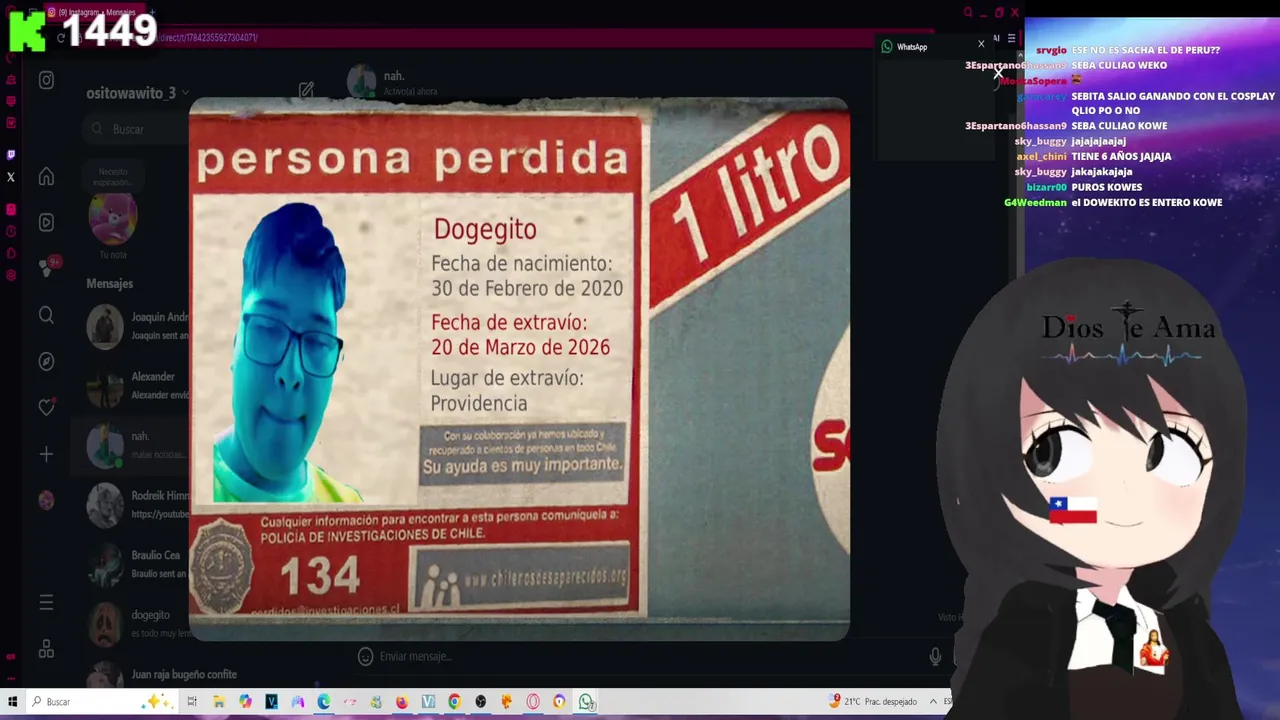This screenshot has height=720, width=1280.
Task: Open the Instagram search magnifier icon
Action: pyautogui.click(x=46, y=316)
